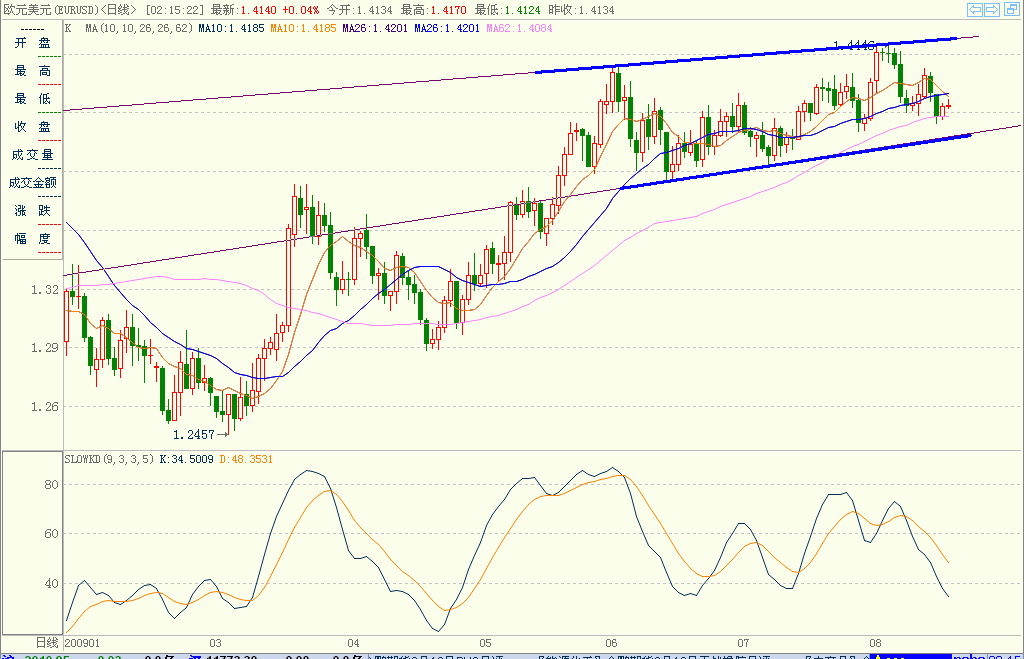Click the 1.4446 high price annotation
Viewport: 1024px width, 659px height.
[x=854, y=45]
